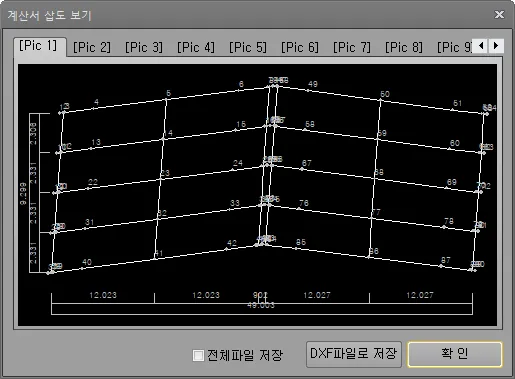This screenshot has width=515, height=379.
Task: Click node label 87 in the diagram
Action: pos(446,260)
